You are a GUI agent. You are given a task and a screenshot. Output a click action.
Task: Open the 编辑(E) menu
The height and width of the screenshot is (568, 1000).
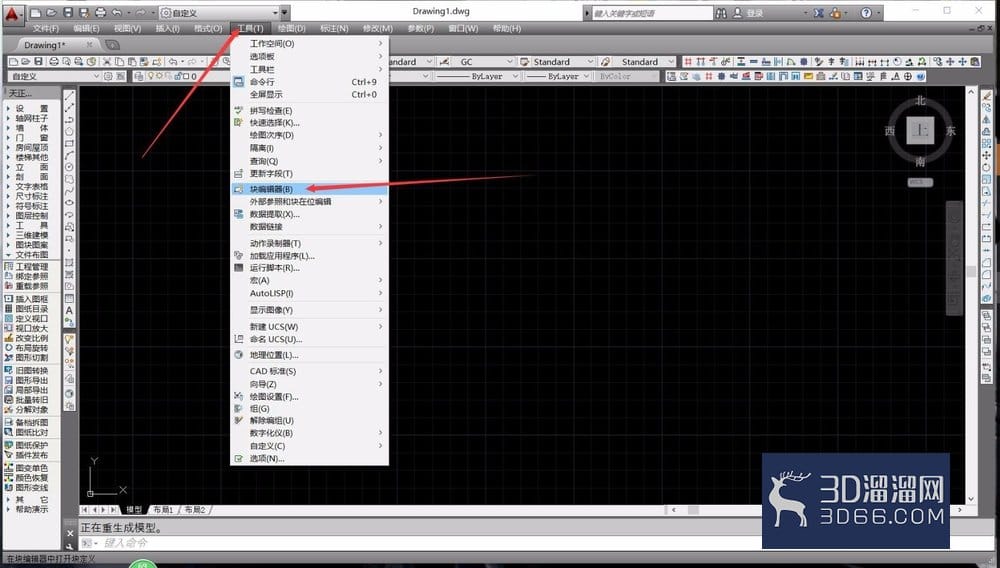tap(86, 29)
